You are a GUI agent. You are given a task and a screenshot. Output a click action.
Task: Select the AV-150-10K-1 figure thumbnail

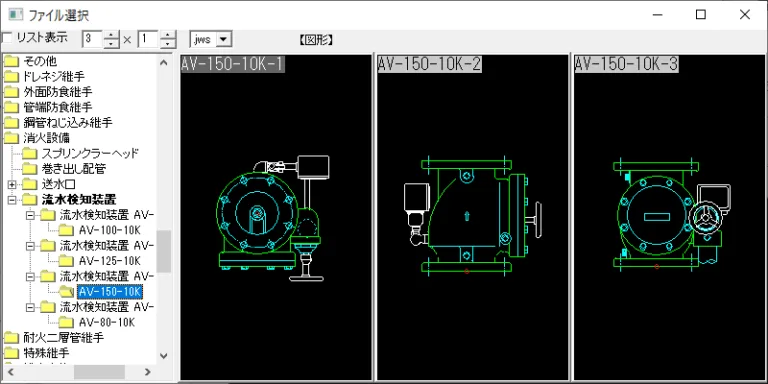pos(276,217)
